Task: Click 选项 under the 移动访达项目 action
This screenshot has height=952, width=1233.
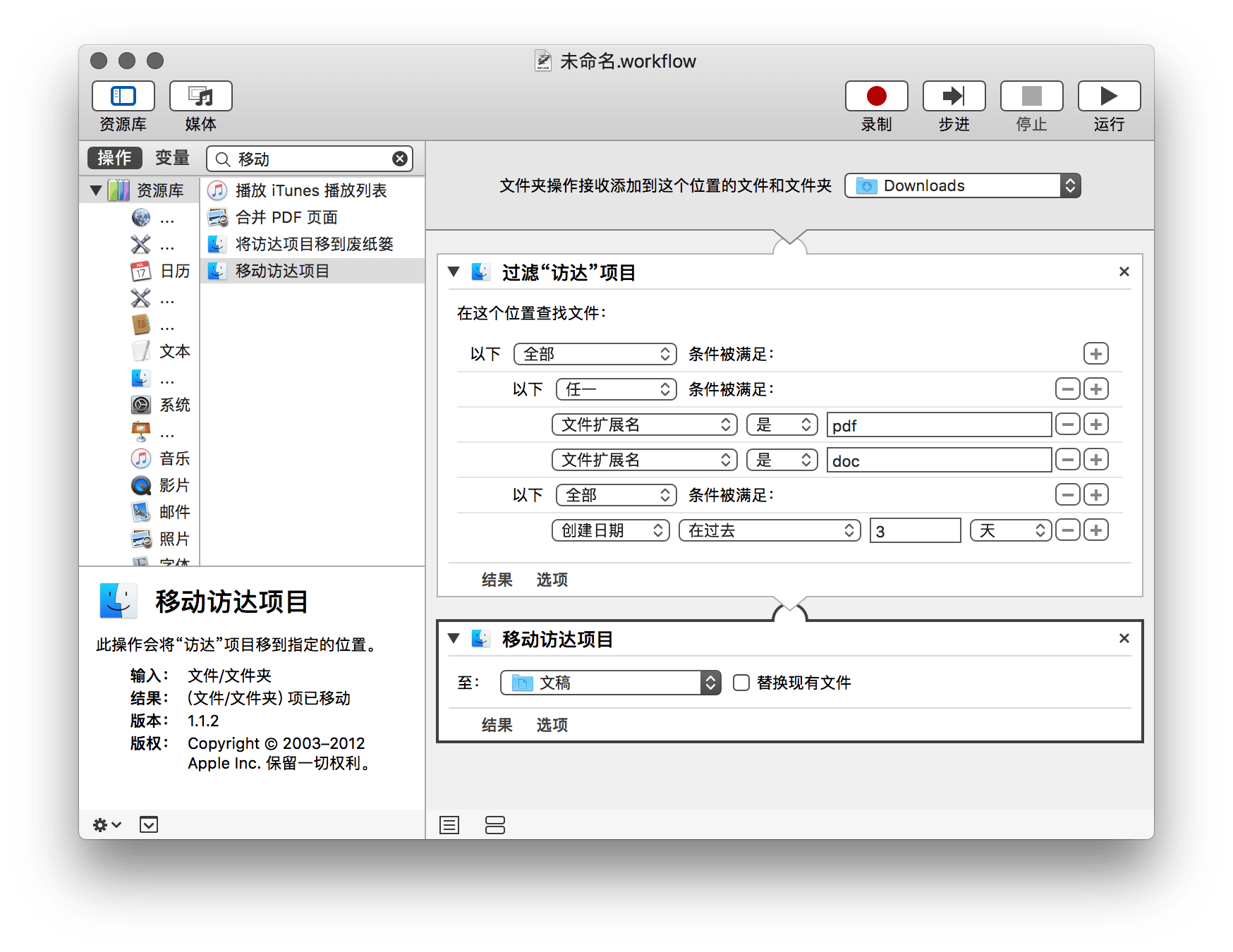Action: (552, 725)
